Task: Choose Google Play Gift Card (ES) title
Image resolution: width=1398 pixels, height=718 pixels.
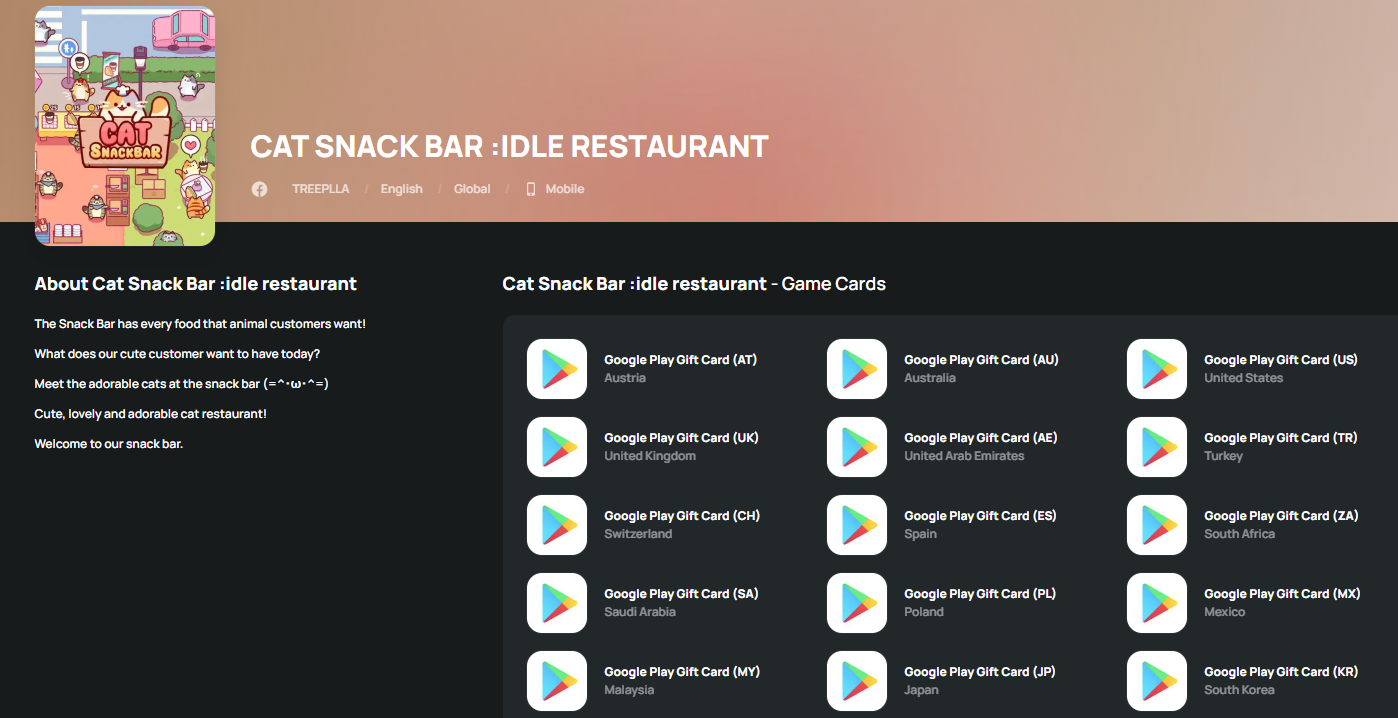Action: (x=980, y=516)
